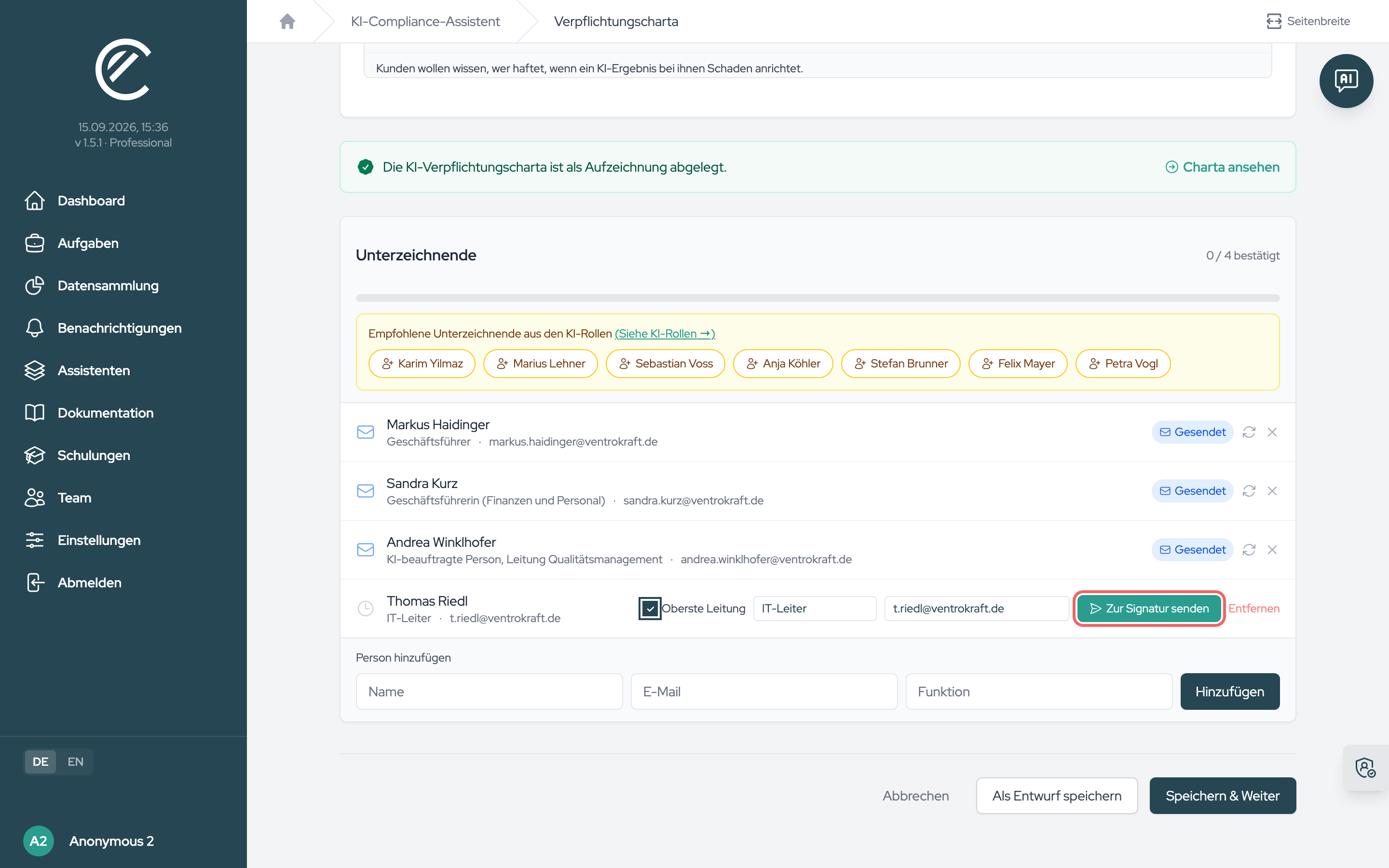Remove Sandra Kurz with the X icon
The width and height of the screenshot is (1389, 868).
click(x=1272, y=491)
